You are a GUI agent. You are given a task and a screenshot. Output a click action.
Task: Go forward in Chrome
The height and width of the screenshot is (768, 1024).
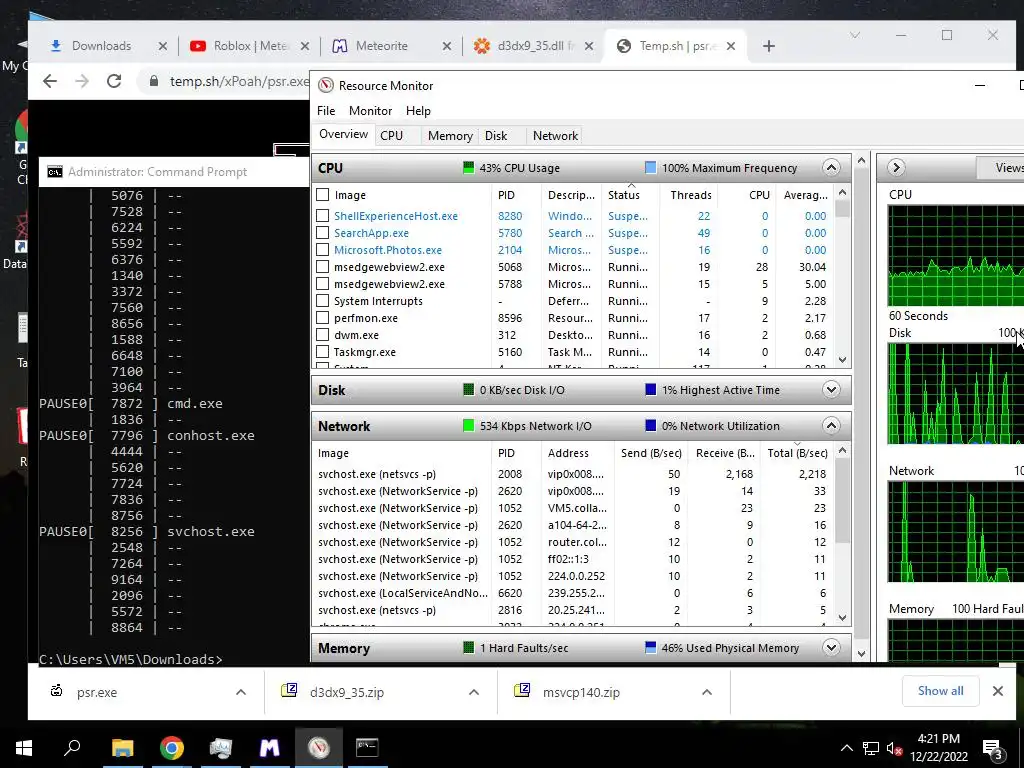[x=82, y=81]
